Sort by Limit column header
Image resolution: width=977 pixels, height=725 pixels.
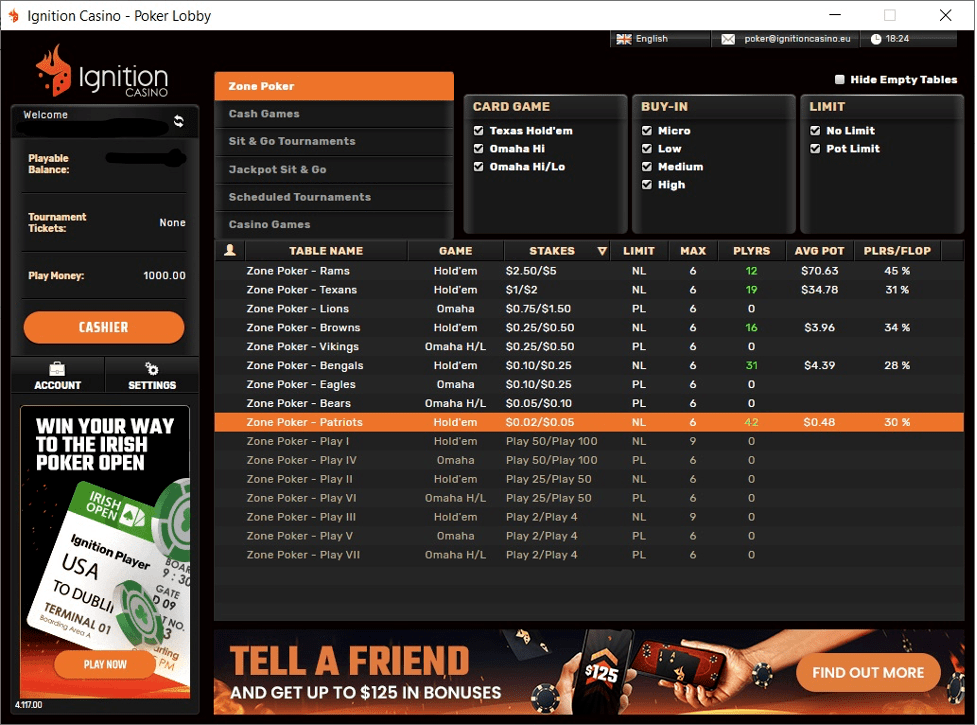tap(639, 251)
